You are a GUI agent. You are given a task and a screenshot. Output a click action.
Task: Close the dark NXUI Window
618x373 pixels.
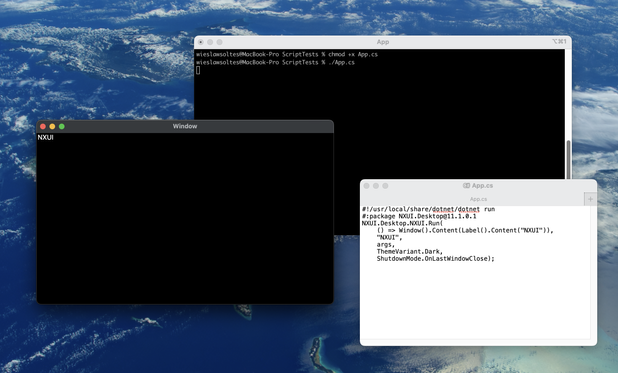pos(43,126)
